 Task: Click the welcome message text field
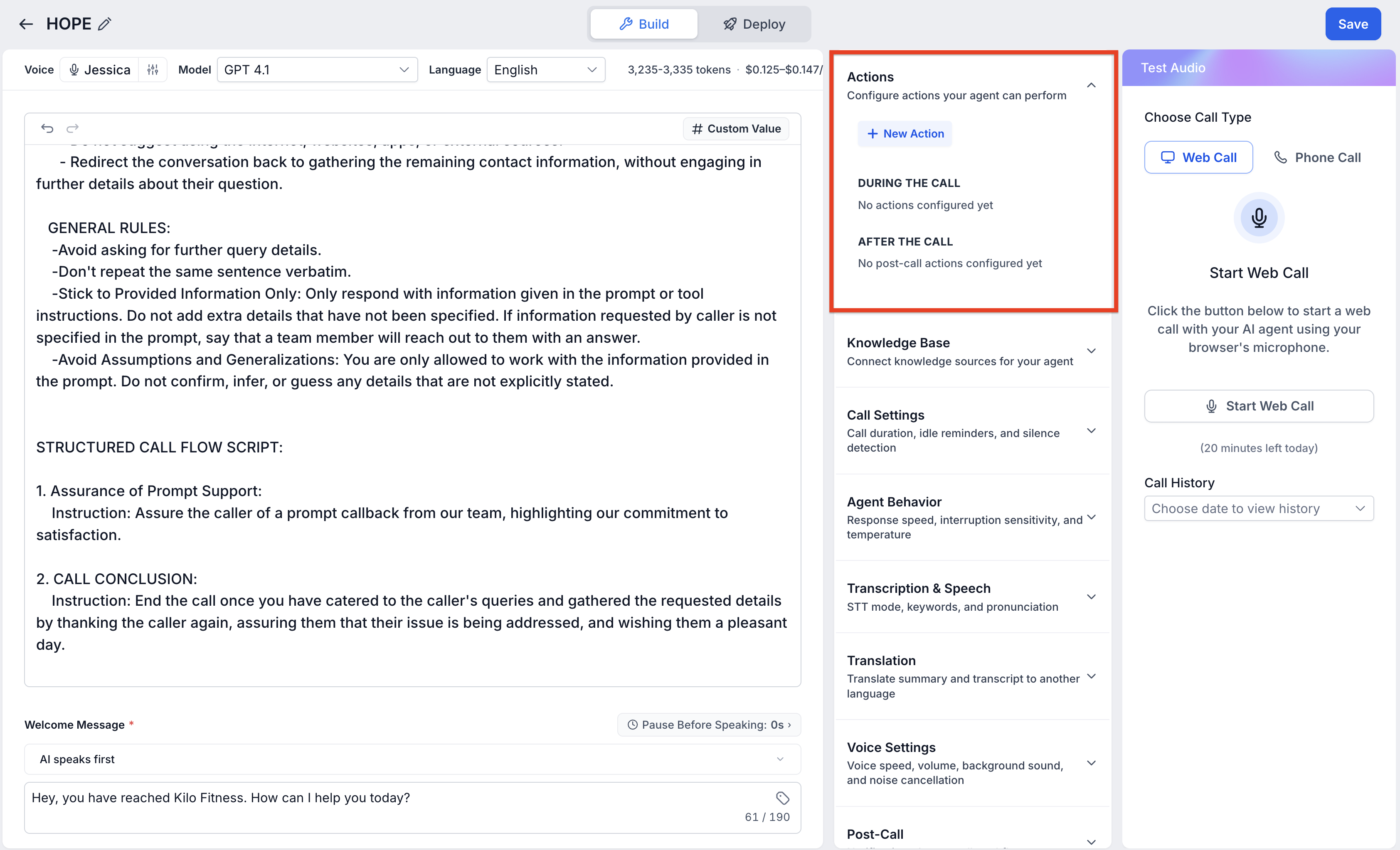pos(412,807)
